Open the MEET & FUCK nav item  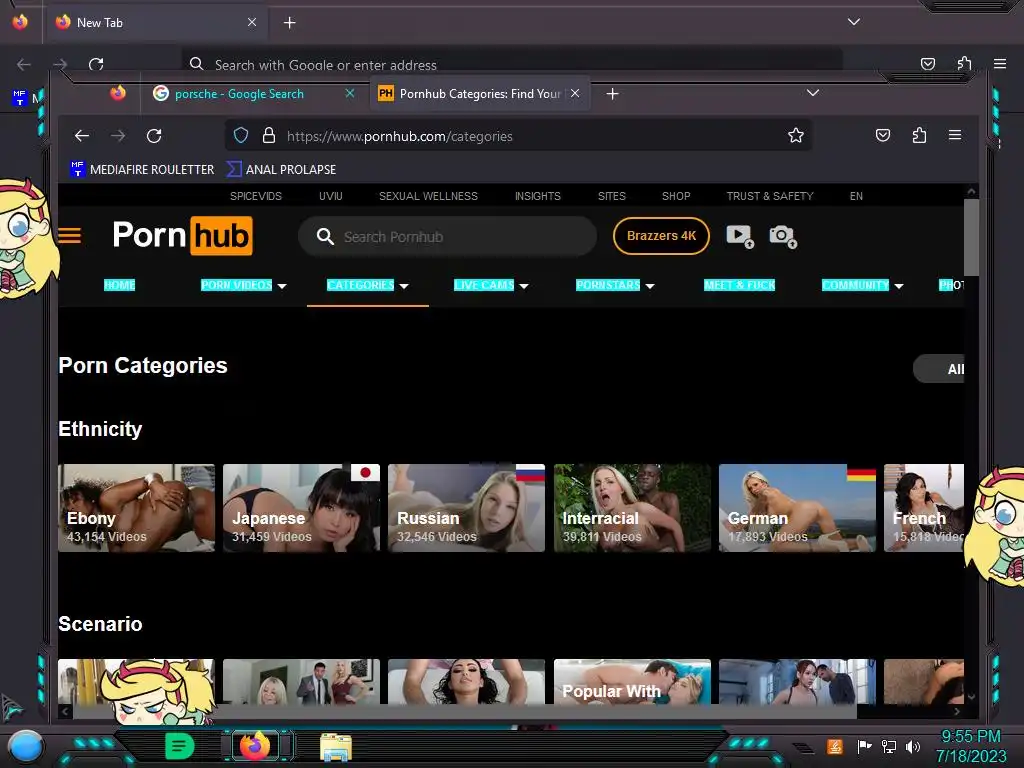tap(739, 285)
